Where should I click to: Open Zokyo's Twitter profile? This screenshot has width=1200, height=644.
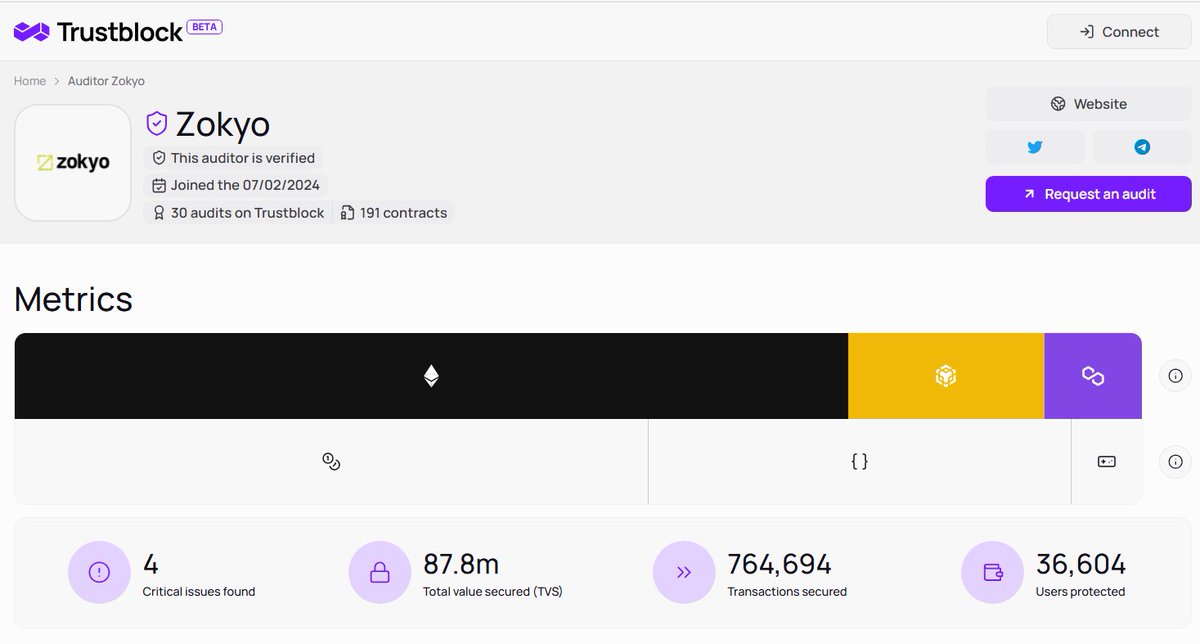pos(1035,147)
